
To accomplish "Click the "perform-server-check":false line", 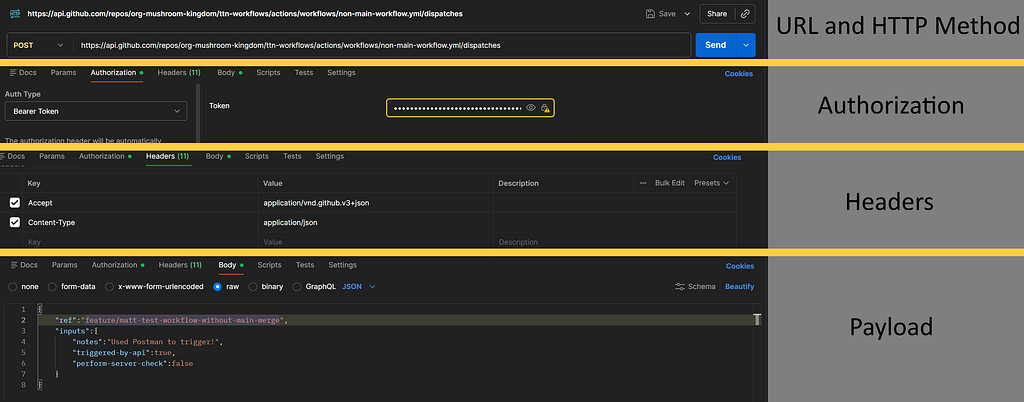I will click(133, 363).
